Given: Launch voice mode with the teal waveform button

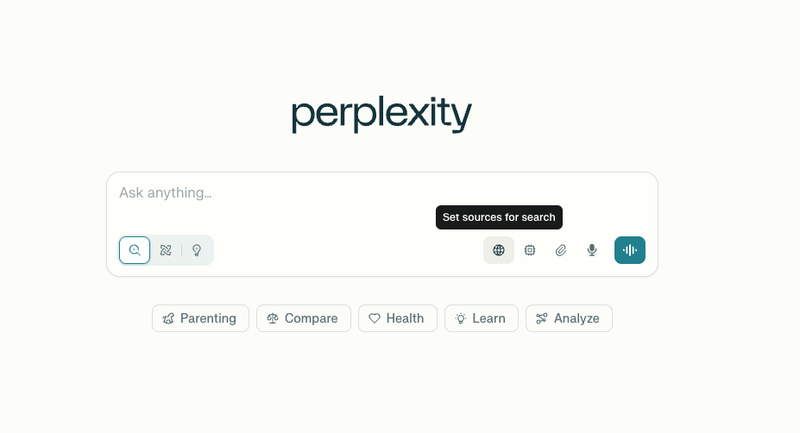Looking at the screenshot, I should point(630,250).
